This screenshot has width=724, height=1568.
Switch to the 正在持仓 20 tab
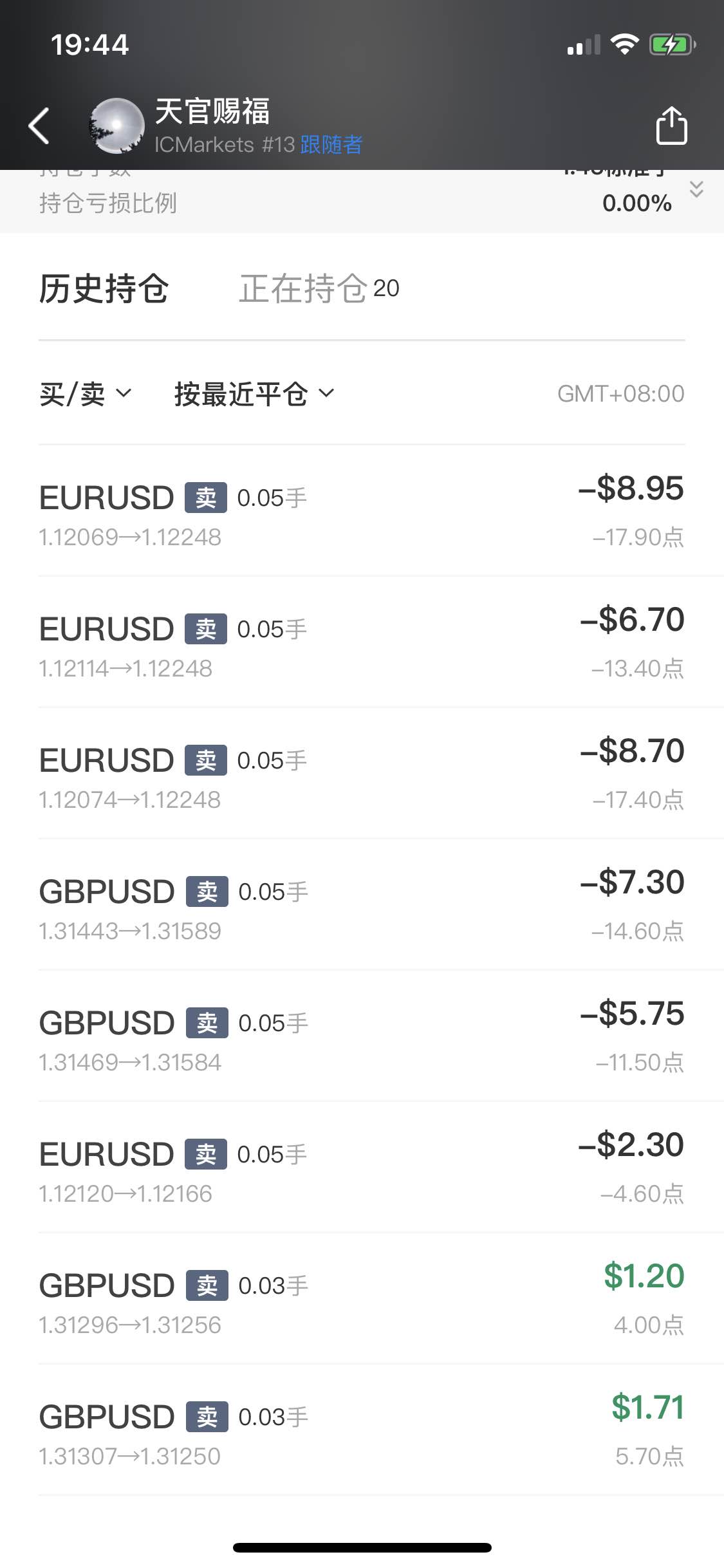(x=319, y=288)
